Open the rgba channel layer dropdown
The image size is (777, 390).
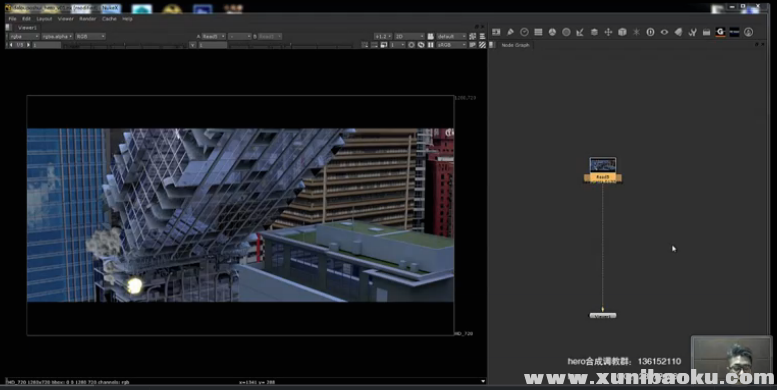pyautogui.click(x=24, y=36)
